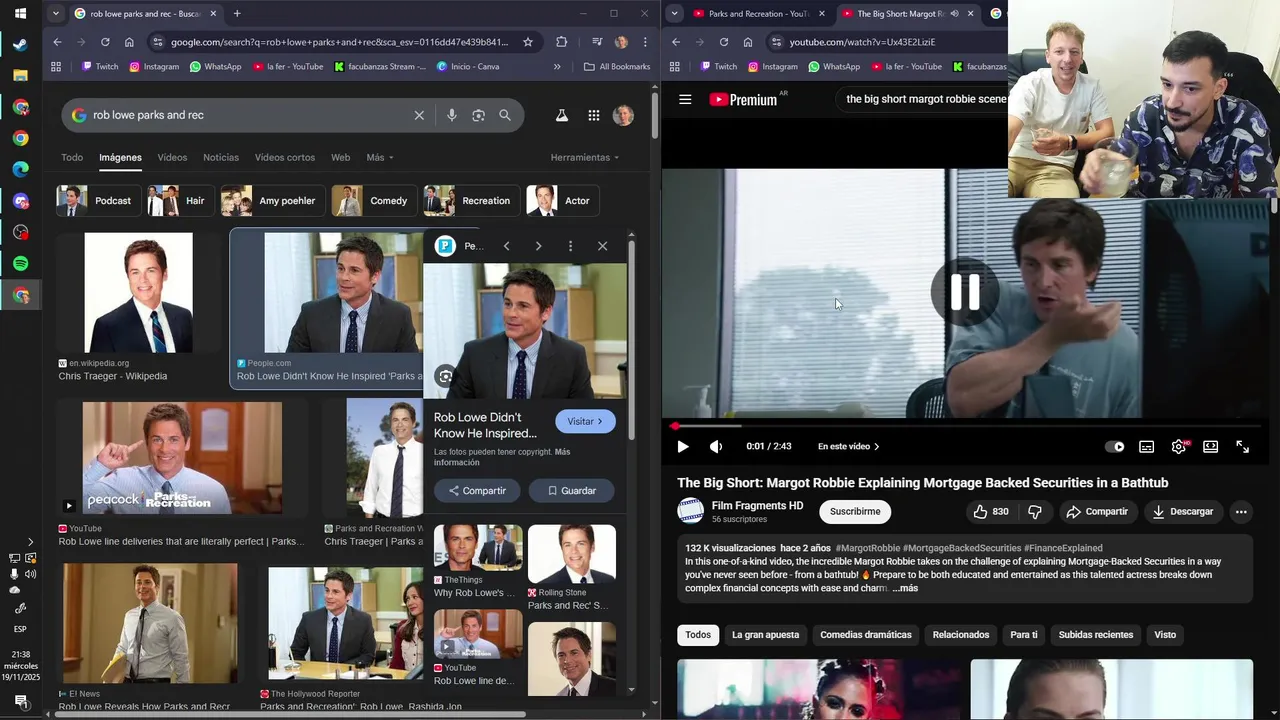The width and height of the screenshot is (1280, 720).
Task: Like the Big Short video
Action: pos(990,512)
